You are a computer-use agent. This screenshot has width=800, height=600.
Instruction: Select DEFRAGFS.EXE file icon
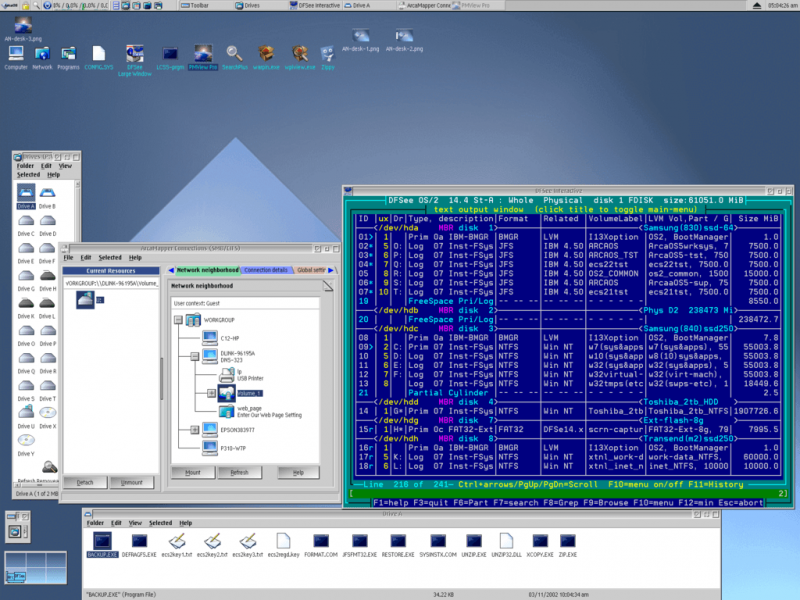click(139, 545)
